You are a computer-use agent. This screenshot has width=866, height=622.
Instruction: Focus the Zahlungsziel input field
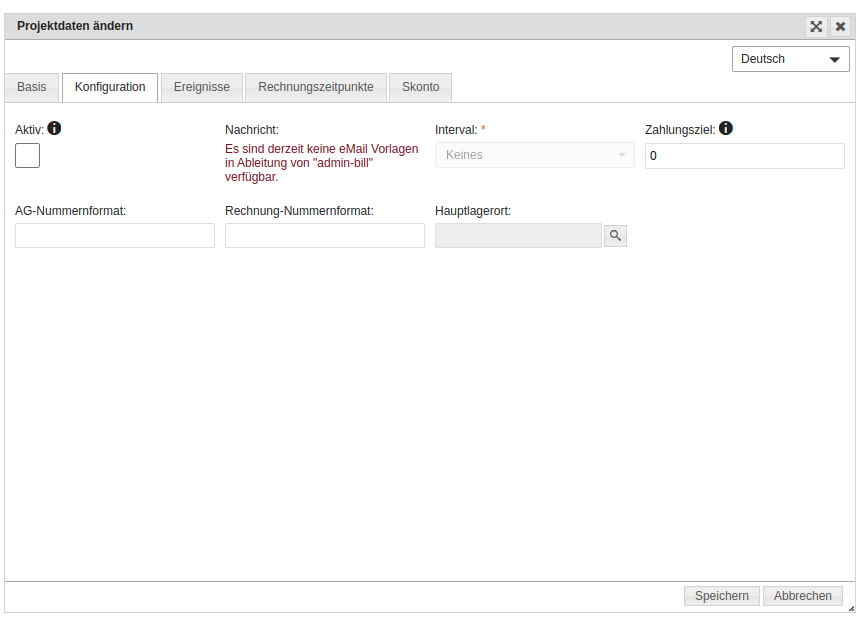point(744,156)
